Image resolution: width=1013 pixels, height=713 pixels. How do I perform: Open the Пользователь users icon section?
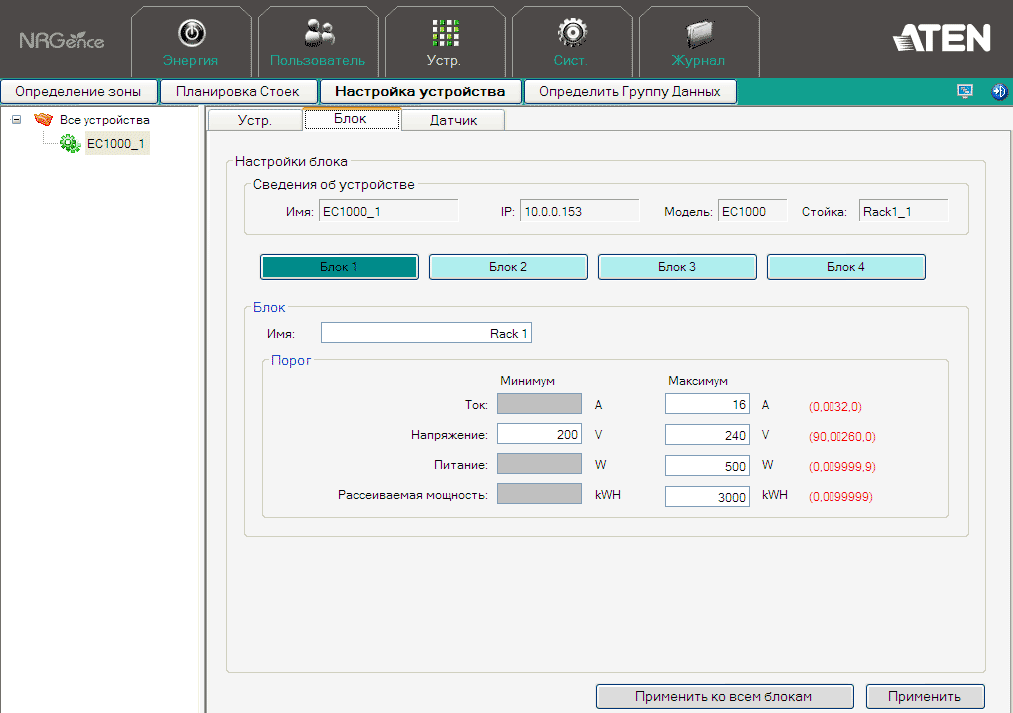click(317, 41)
